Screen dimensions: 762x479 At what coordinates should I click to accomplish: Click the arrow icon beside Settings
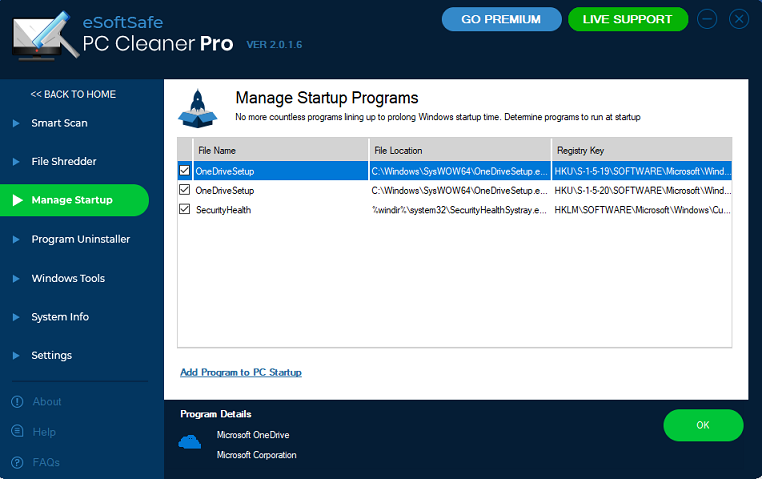[16, 356]
